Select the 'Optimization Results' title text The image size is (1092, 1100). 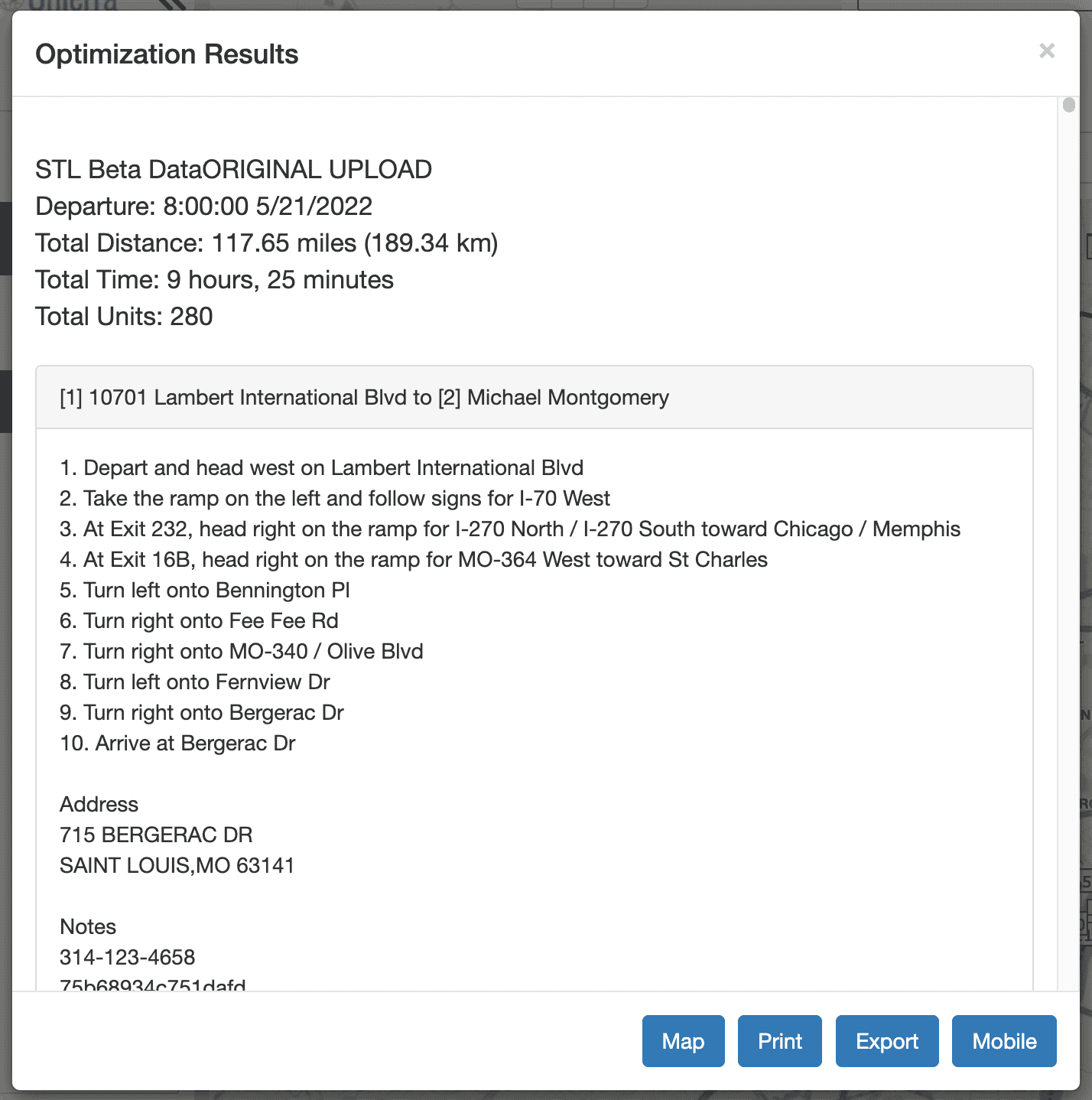click(x=167, y=54)
